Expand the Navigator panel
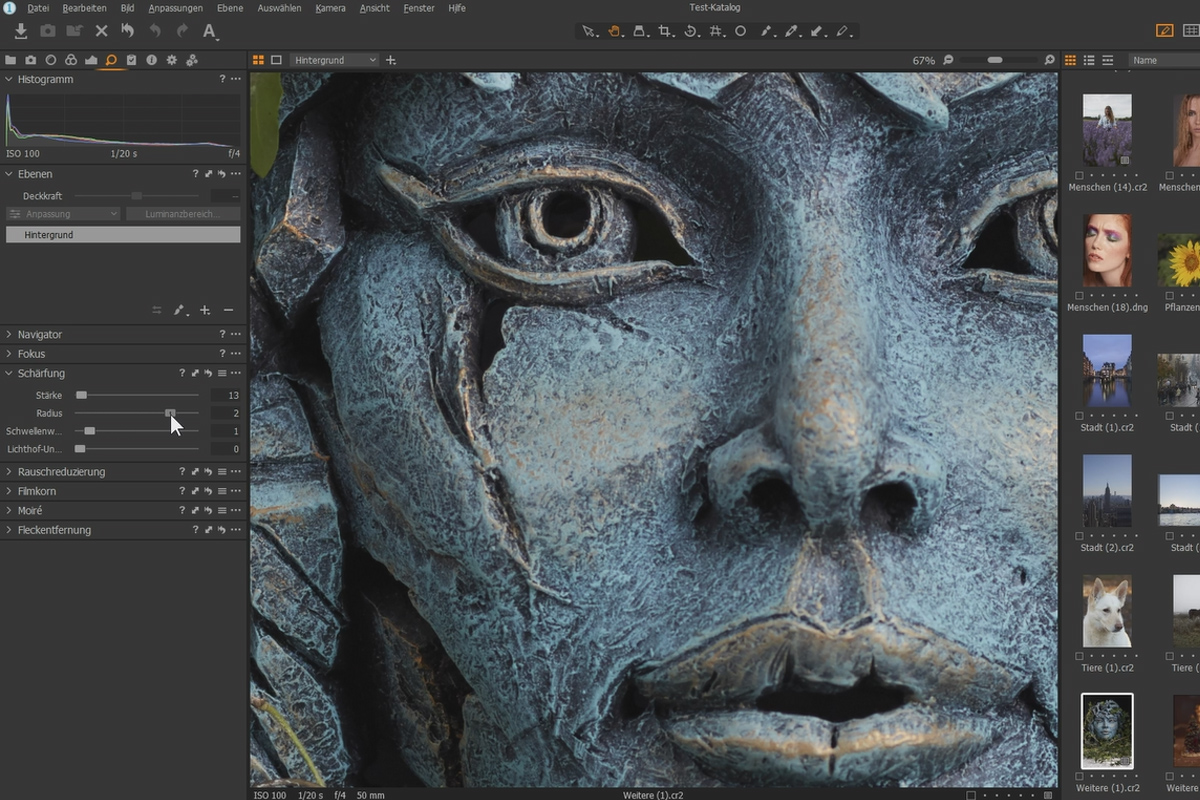The width and height of the screenshot is (1200, 800). (9, 334)
